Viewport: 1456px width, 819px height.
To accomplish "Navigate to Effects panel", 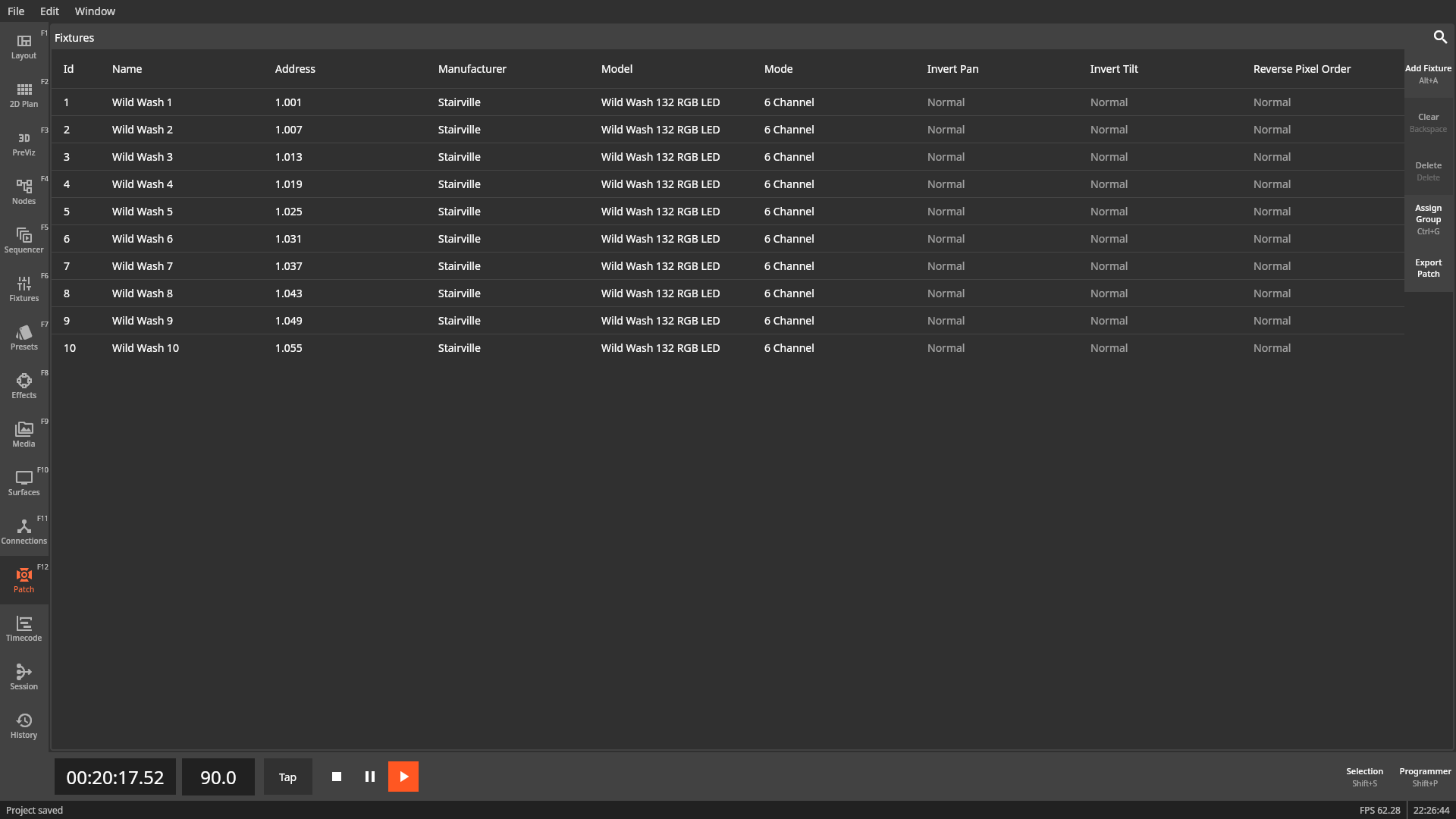I will (24, 385).
